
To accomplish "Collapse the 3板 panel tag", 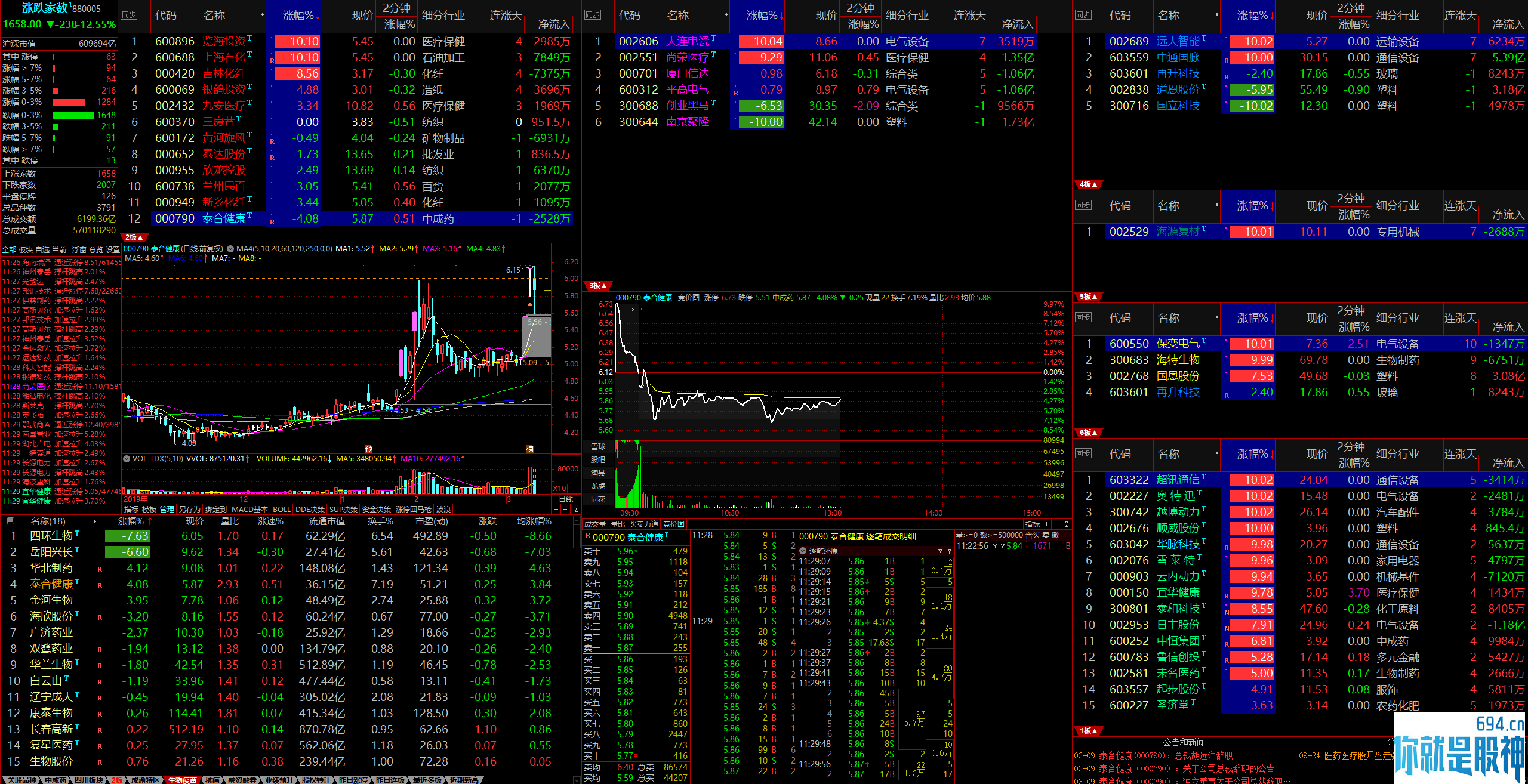I will tap(597, 286).
